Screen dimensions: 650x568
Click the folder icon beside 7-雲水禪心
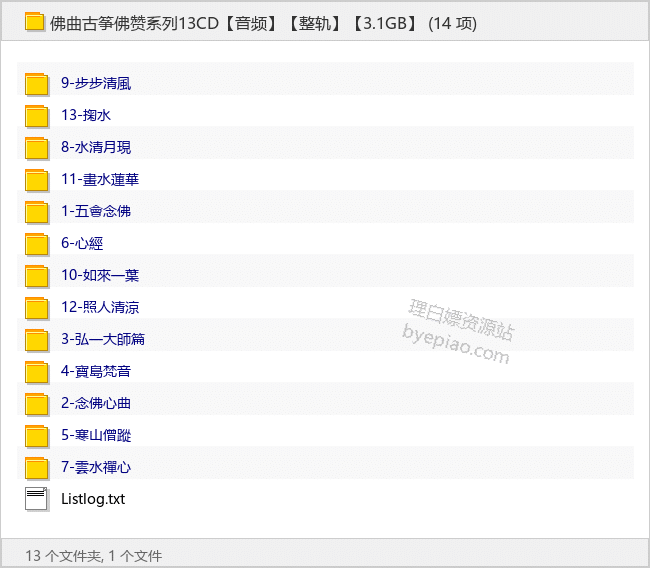click(36, 468)
